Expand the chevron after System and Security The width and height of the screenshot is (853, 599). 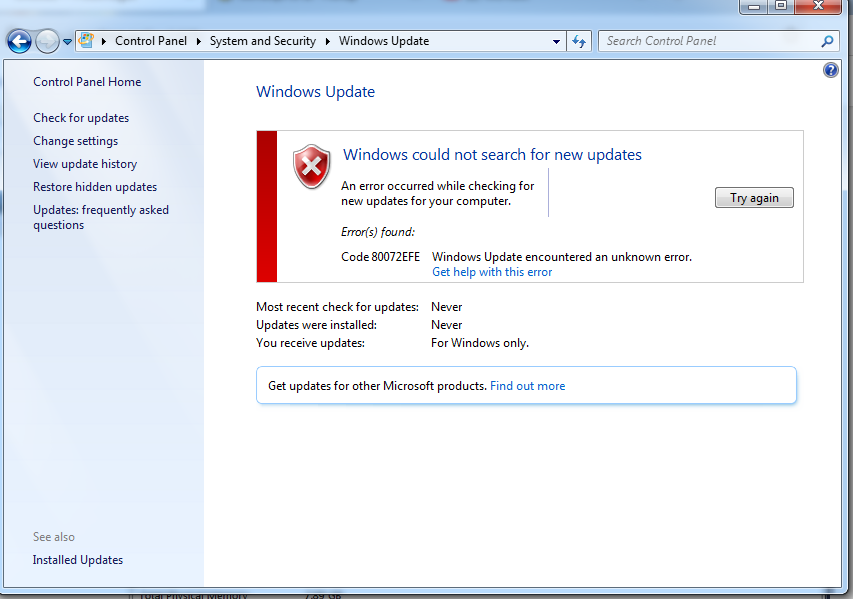[x=327, y=41]
